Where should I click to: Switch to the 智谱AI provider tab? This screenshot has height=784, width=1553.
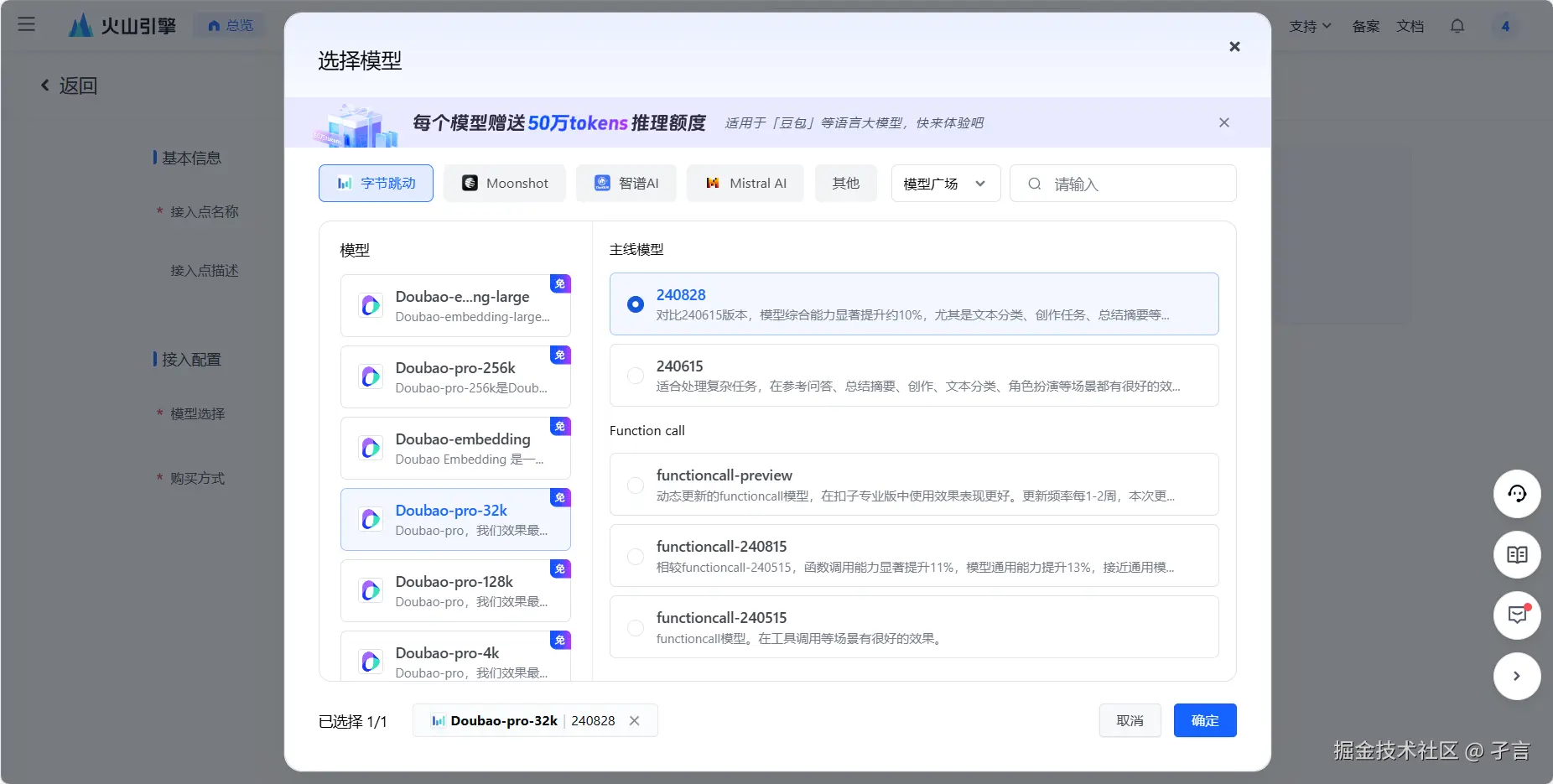[x=626, y=183]
